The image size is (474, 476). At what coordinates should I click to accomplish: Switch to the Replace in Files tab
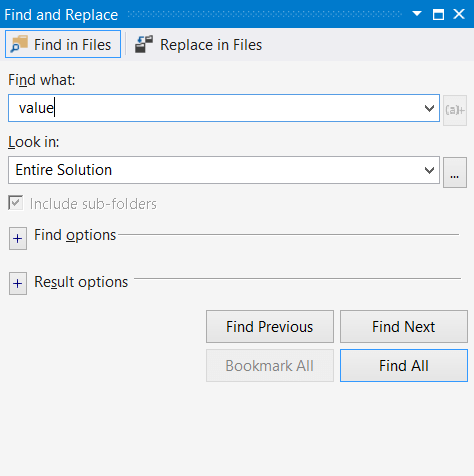coord(199,45)
